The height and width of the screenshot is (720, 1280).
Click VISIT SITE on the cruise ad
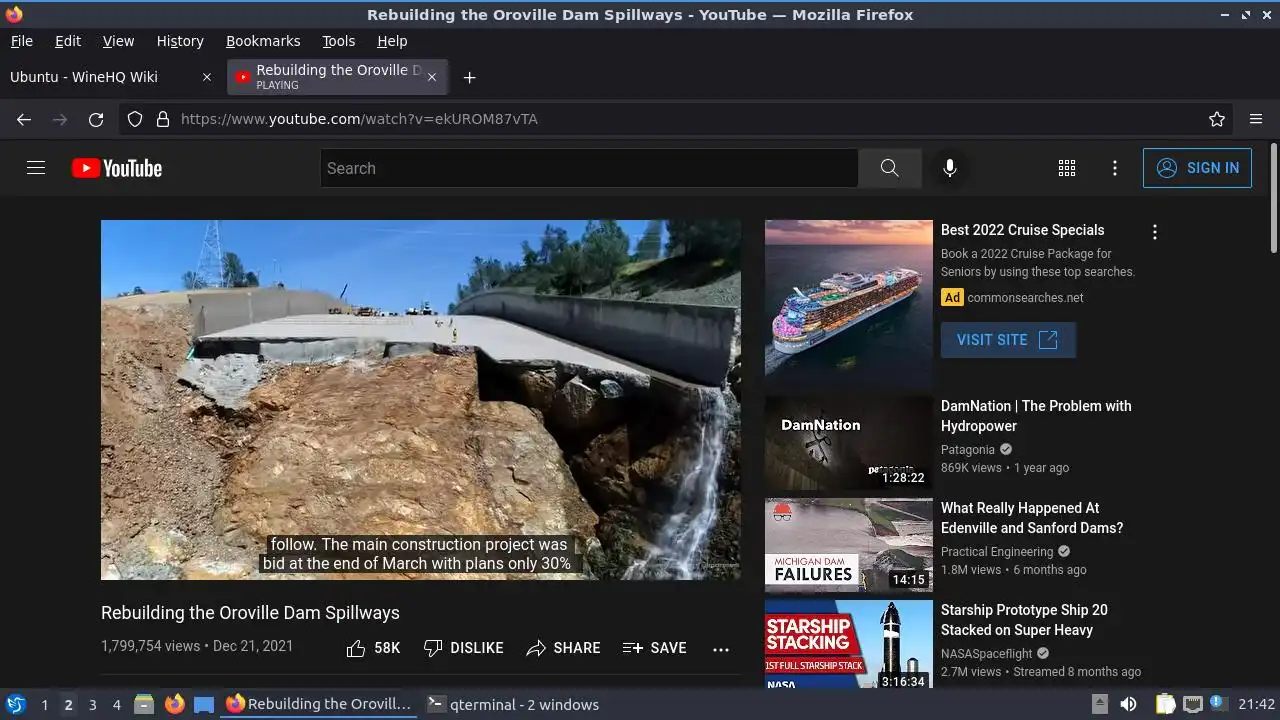[1008, 340]
